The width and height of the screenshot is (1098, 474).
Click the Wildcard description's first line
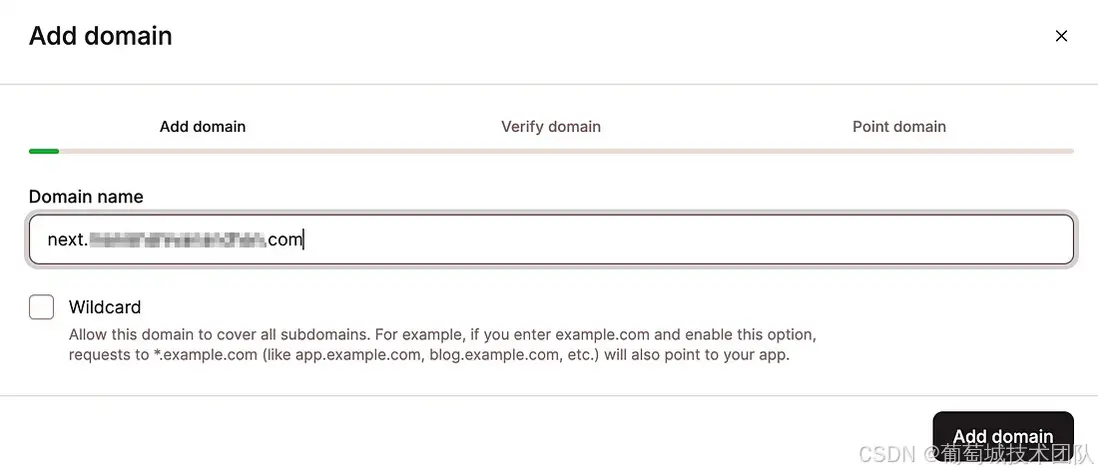[442, 334]
